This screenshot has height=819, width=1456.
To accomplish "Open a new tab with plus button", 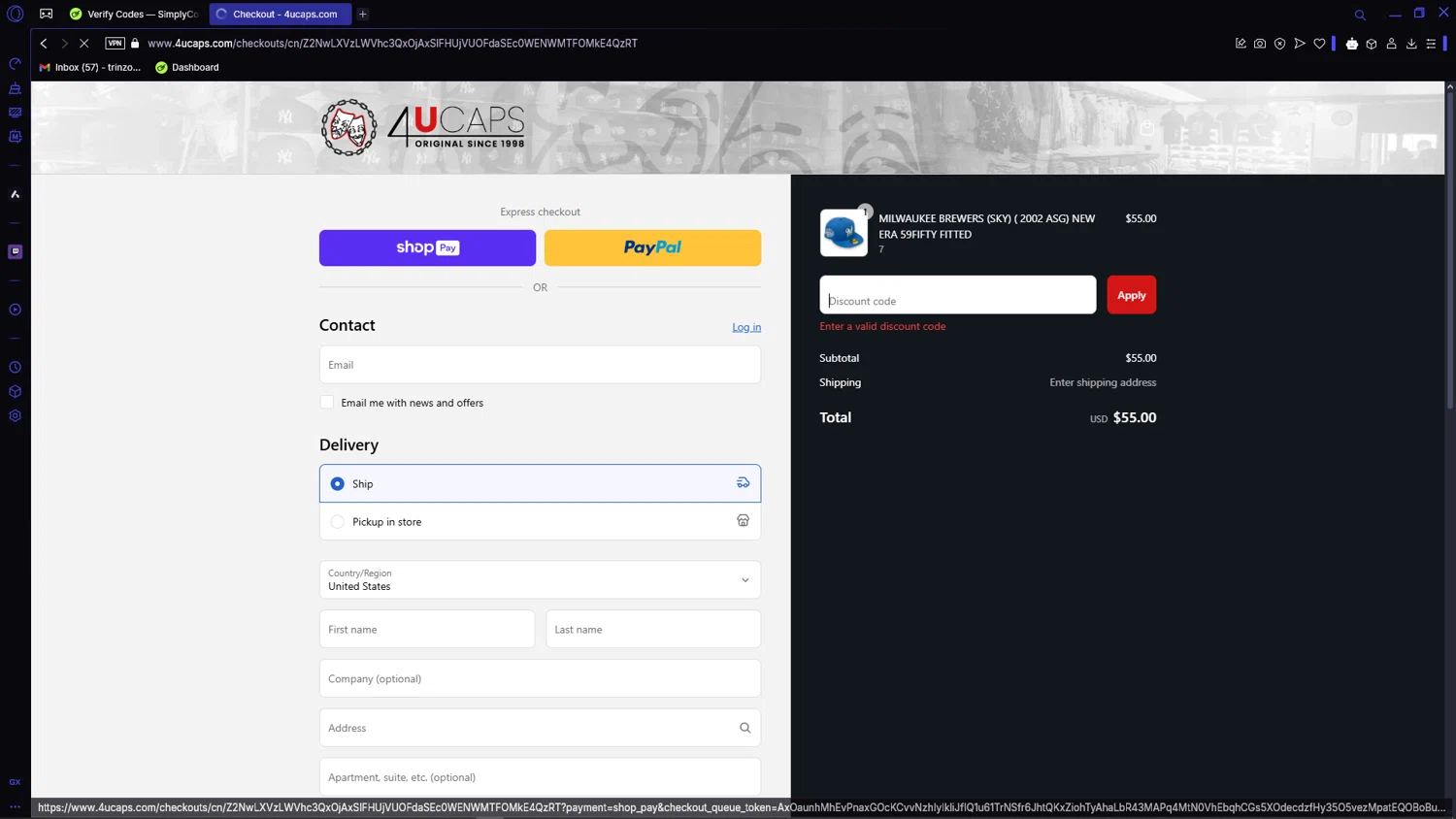I will click(x=363, y=14).
